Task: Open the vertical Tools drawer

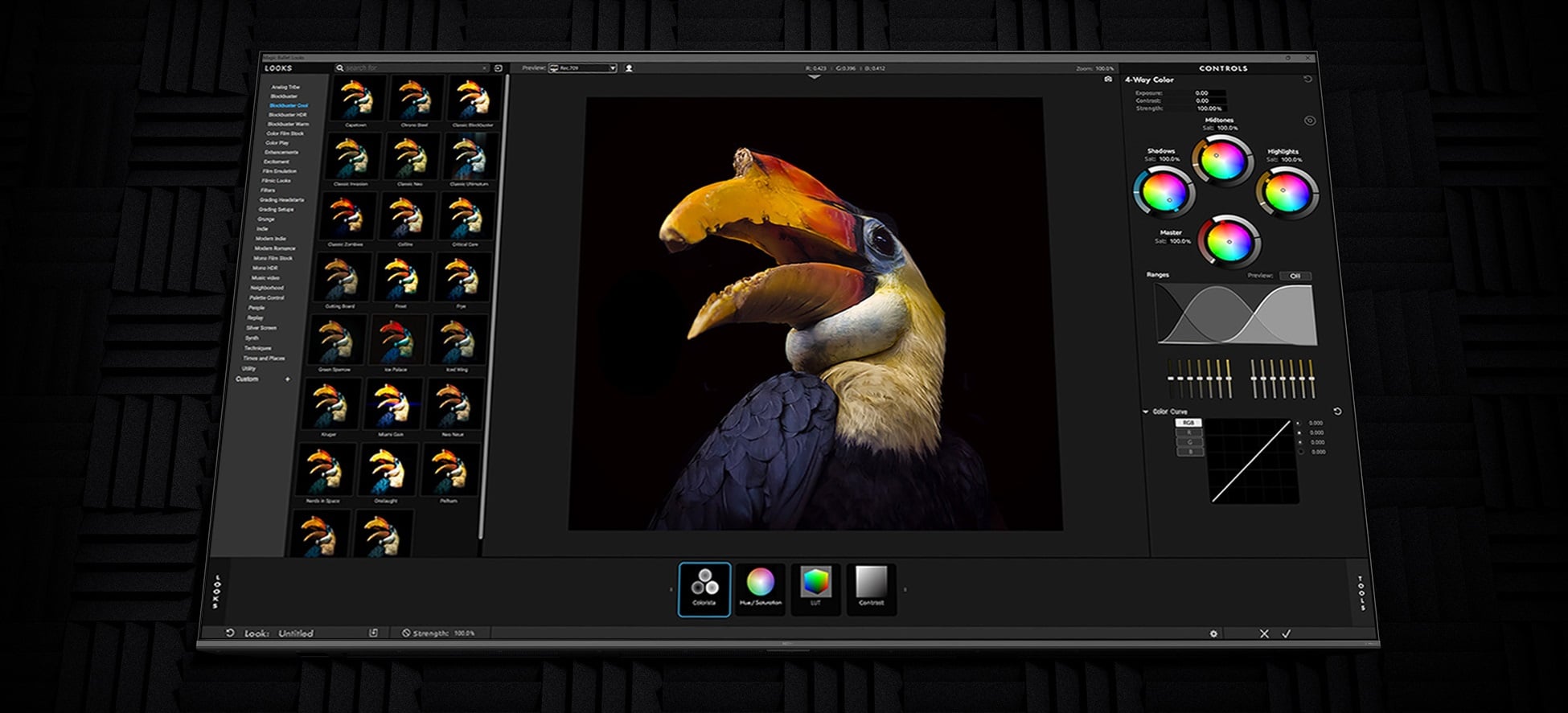Action: [x=1361, y=592]
